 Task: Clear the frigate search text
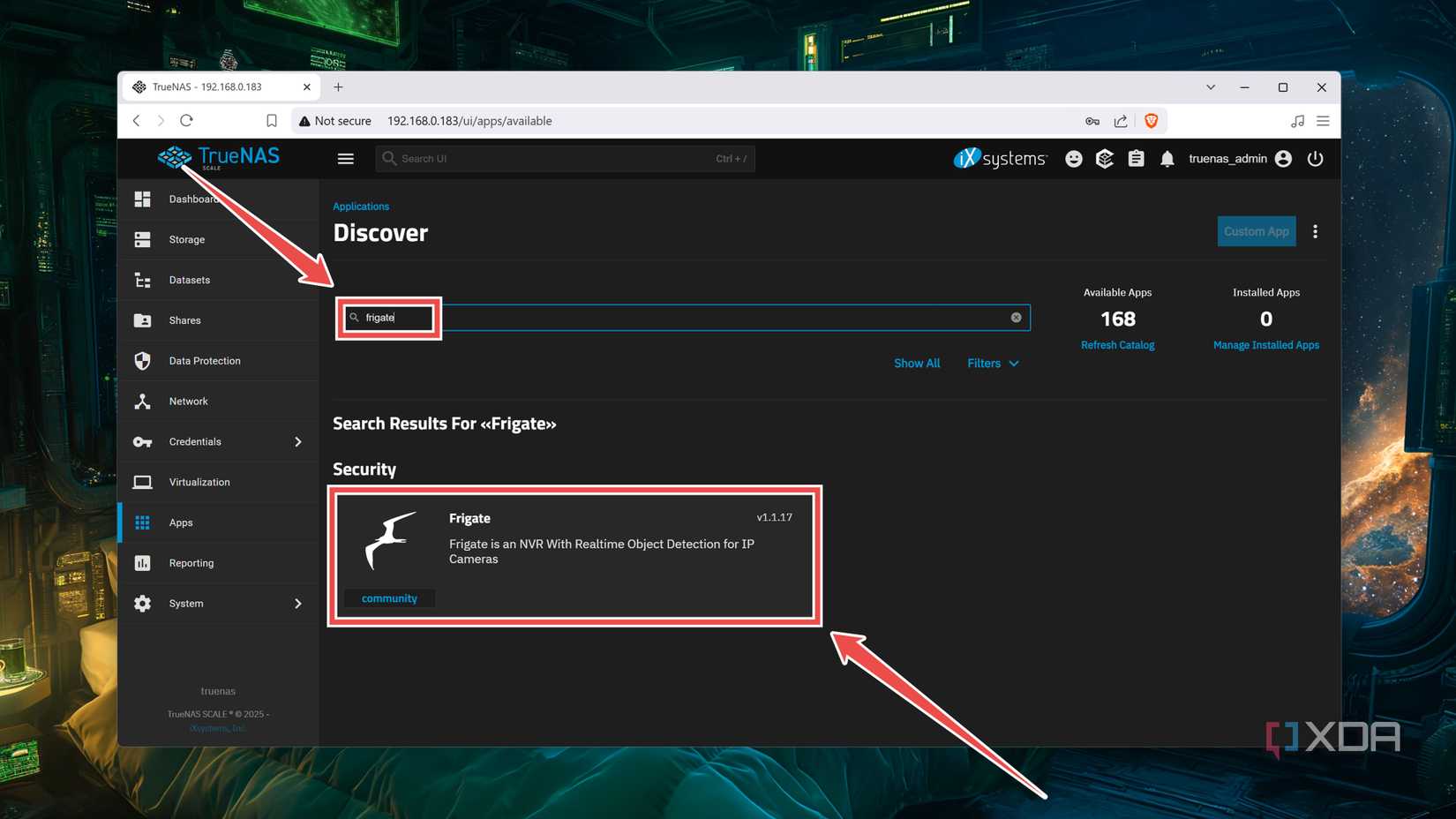coord(1017,318)
